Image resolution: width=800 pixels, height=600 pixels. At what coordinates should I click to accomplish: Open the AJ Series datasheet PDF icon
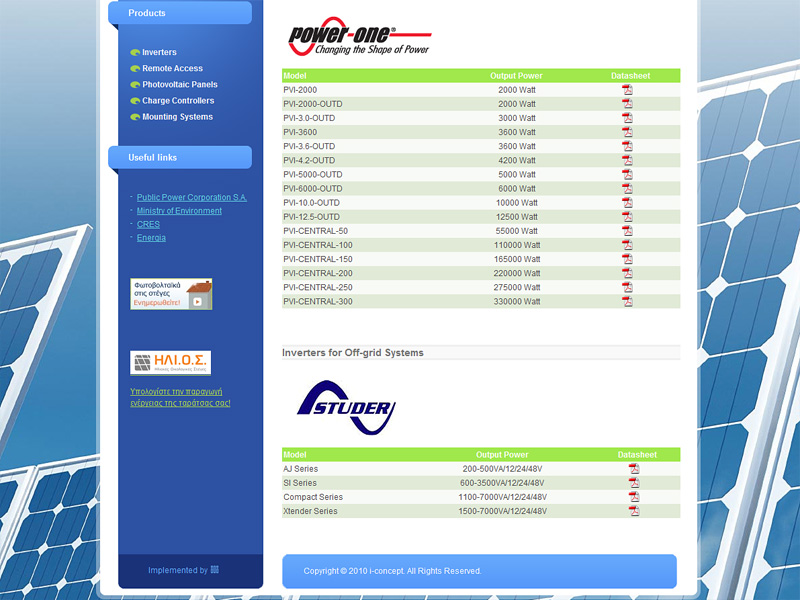click(x=634, y=469)
